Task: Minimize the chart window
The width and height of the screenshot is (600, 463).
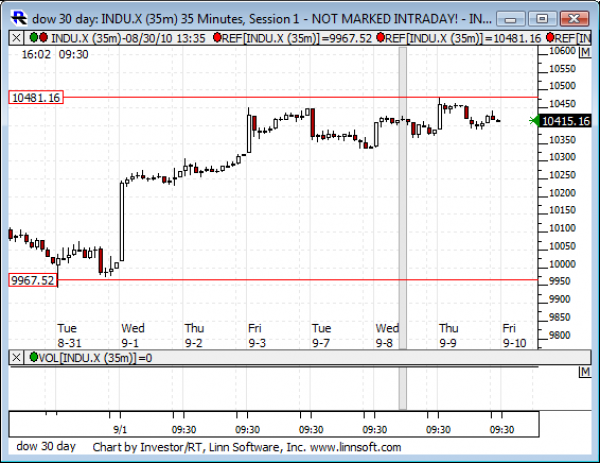Action: 511,18
